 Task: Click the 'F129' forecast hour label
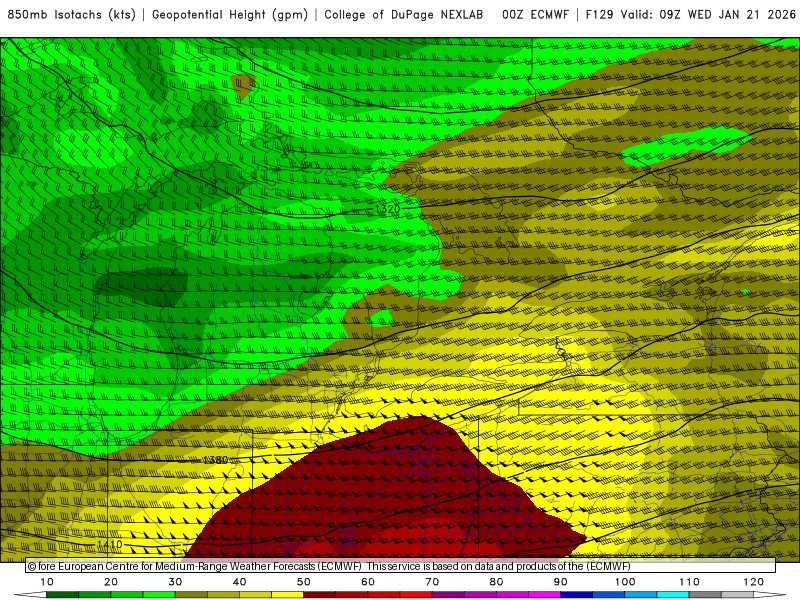599,15
